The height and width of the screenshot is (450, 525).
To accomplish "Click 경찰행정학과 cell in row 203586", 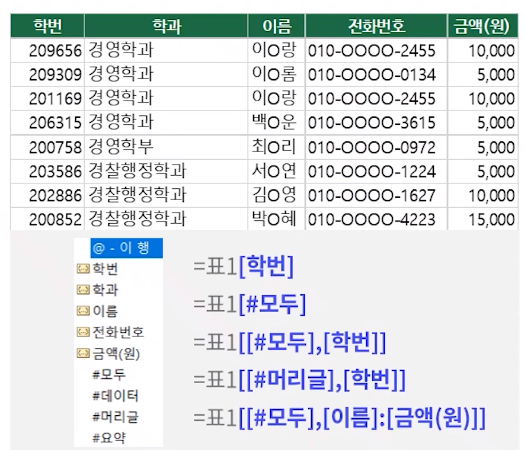I will (166, 171).
